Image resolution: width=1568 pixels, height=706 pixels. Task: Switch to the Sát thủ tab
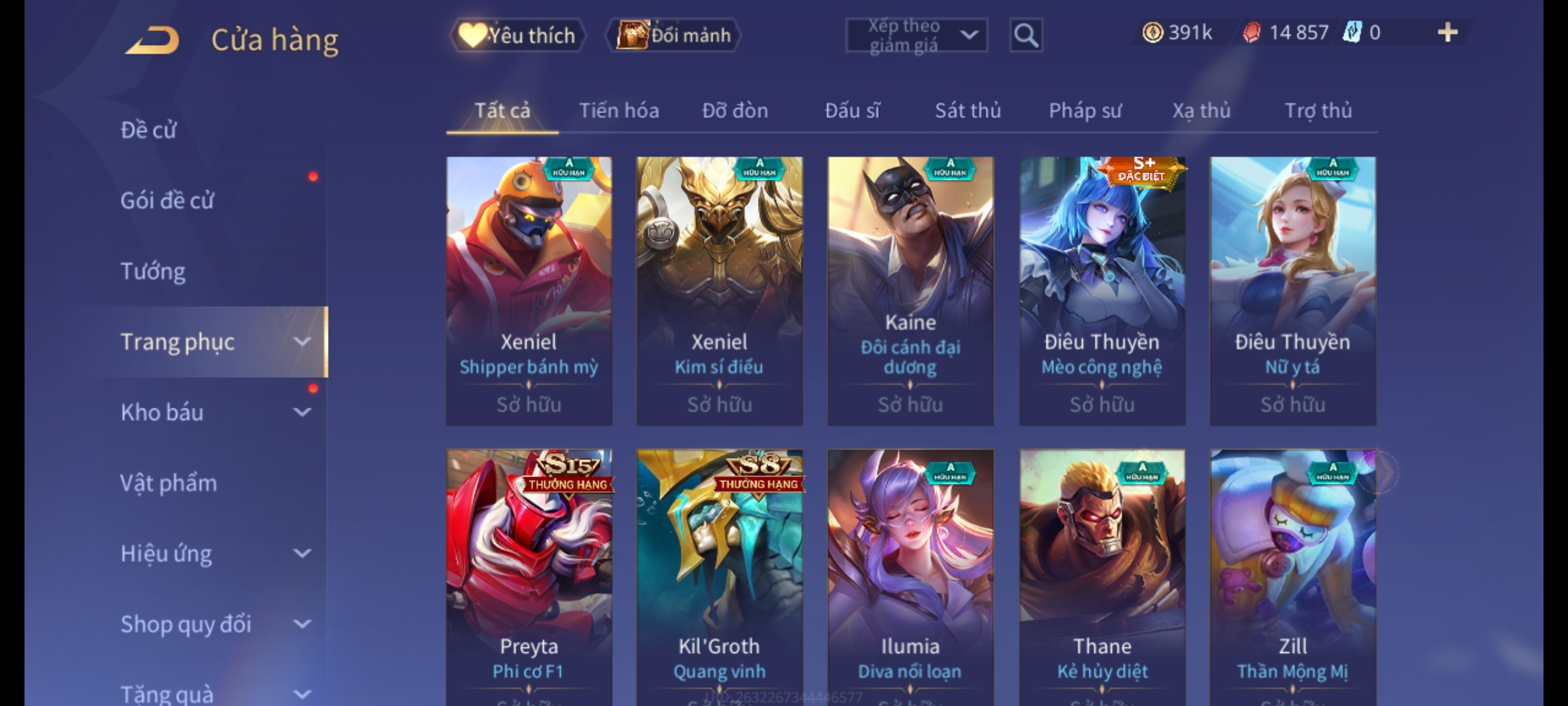(x=968, y=110)
